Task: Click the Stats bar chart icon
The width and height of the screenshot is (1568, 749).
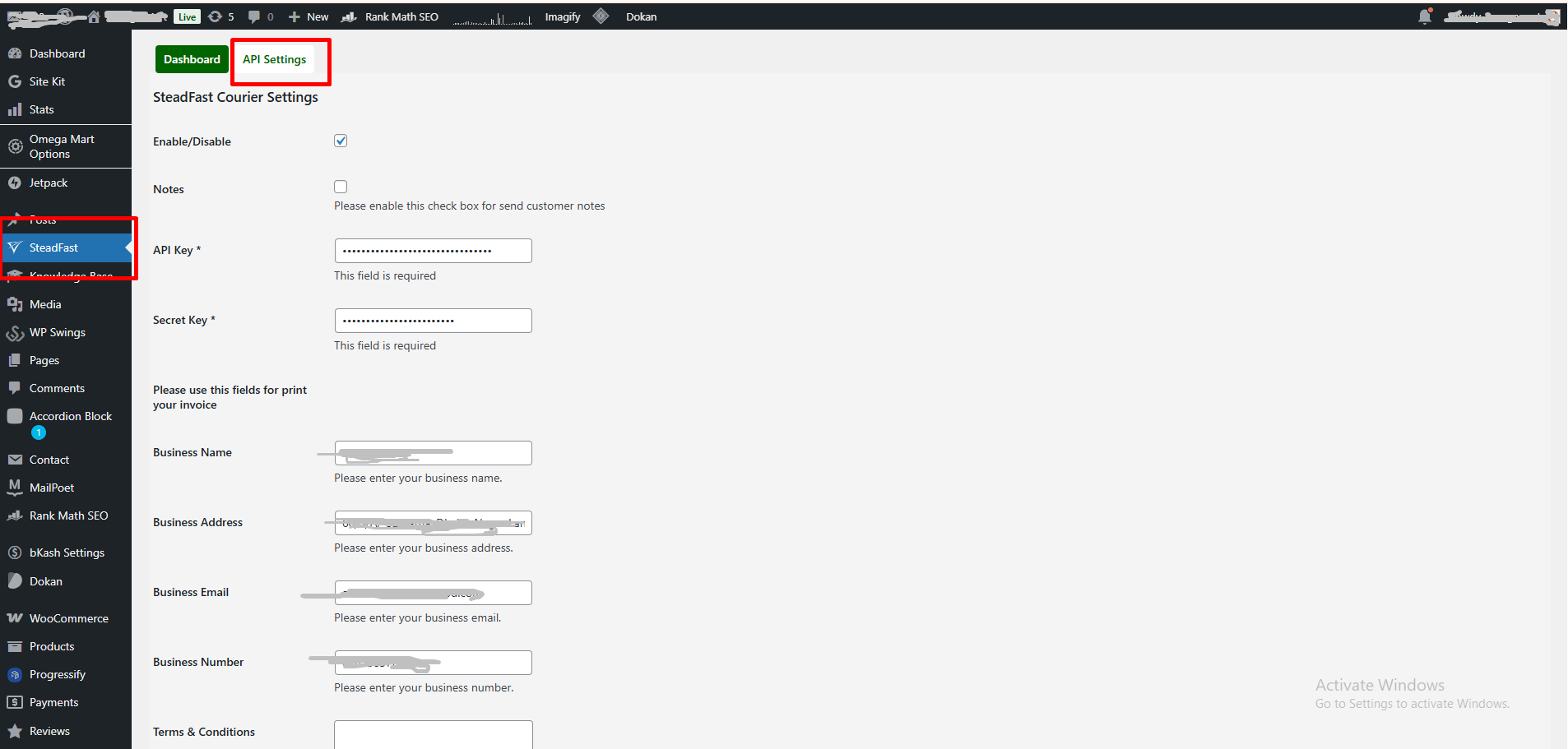Action: point(15,109)
